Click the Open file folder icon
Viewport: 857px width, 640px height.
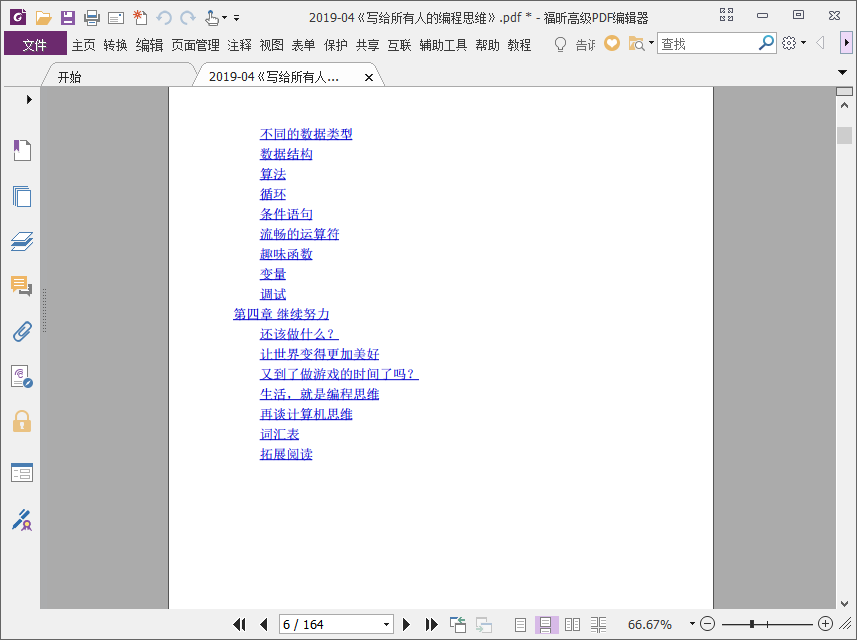[43, 18]
